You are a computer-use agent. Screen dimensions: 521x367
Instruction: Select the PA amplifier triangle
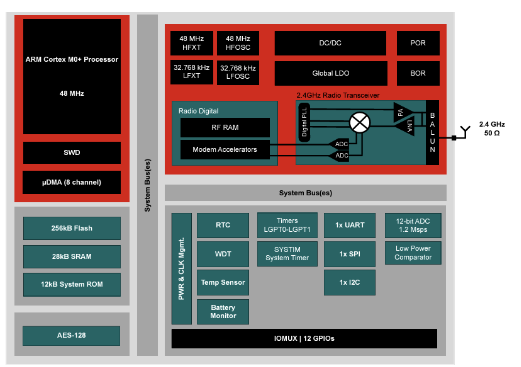[402, 112]
